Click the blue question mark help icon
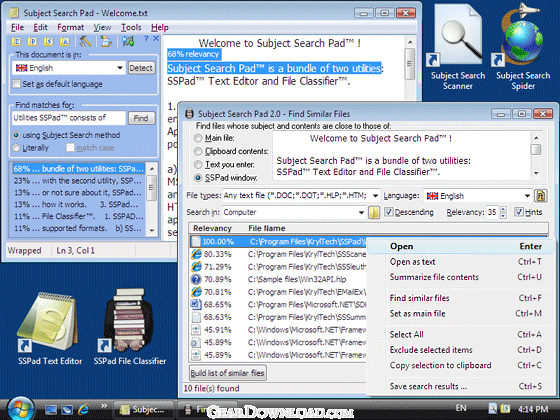 click(146, 39)
